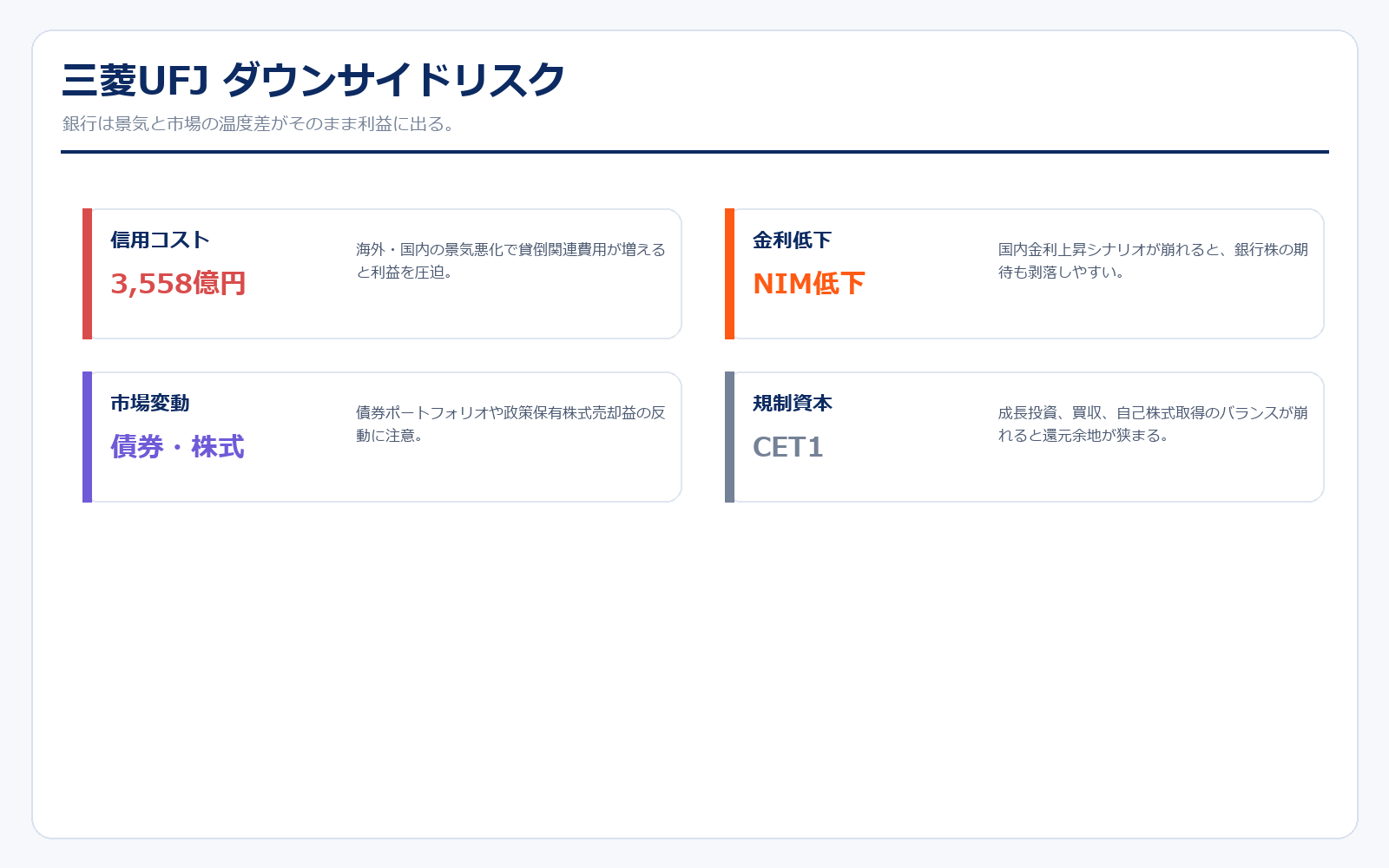Select the 金利低下 card heading
This screenshot has height=868, width=1389.
pos(792,240)
